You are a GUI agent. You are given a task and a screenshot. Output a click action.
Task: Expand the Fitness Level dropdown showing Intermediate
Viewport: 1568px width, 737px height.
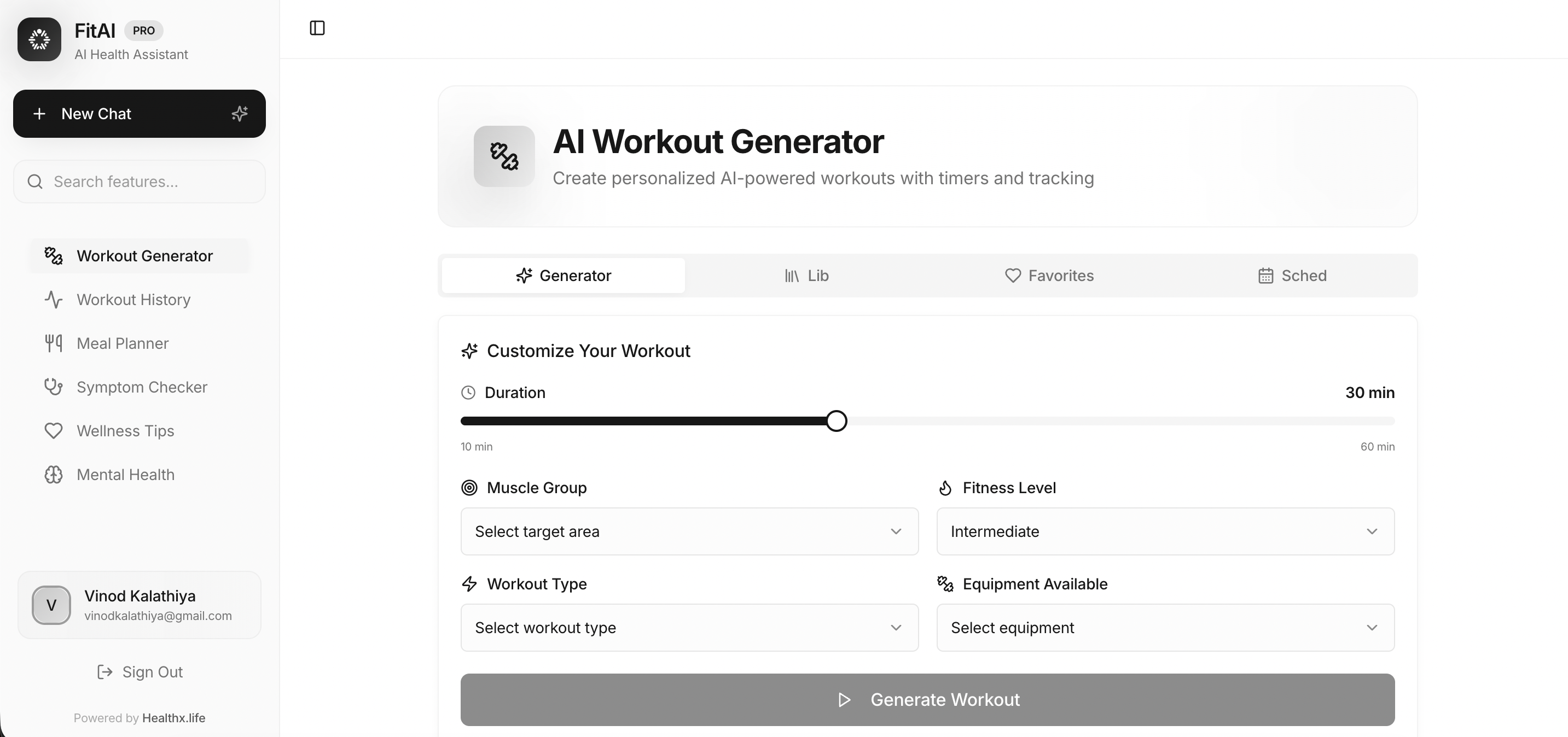1164,531
